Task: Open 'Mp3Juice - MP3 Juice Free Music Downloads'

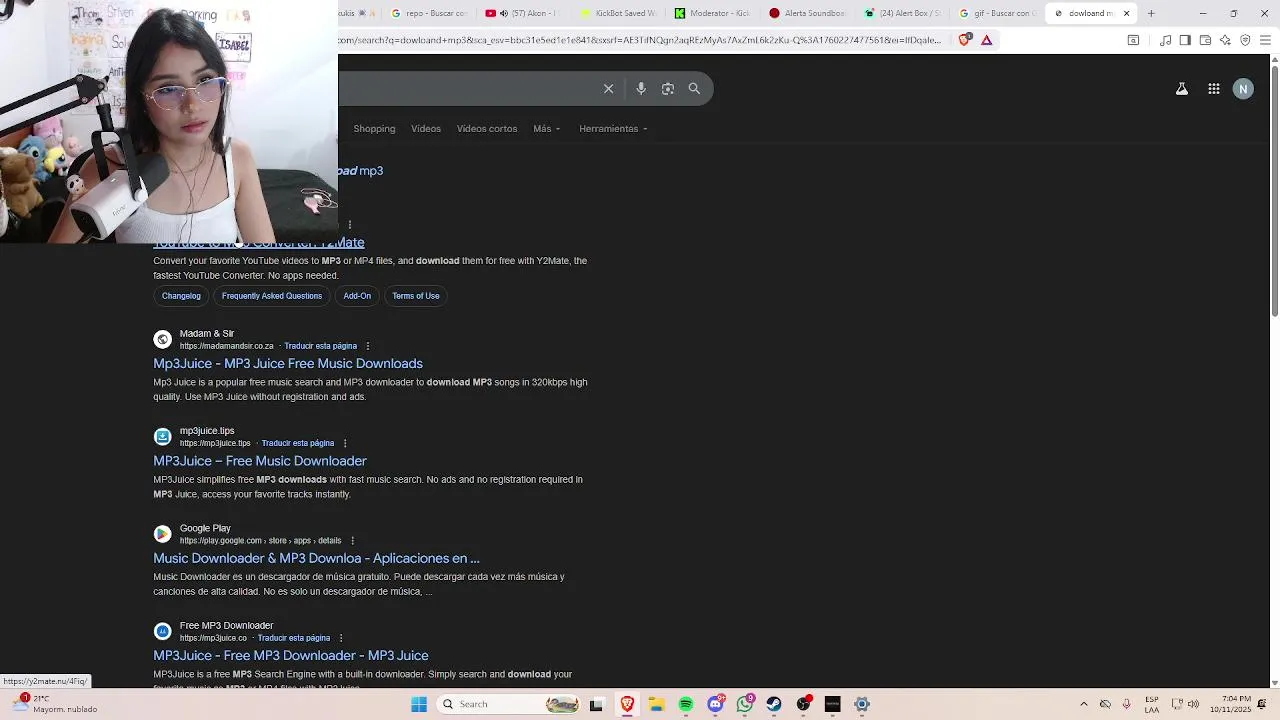Action: coord(288,364)
